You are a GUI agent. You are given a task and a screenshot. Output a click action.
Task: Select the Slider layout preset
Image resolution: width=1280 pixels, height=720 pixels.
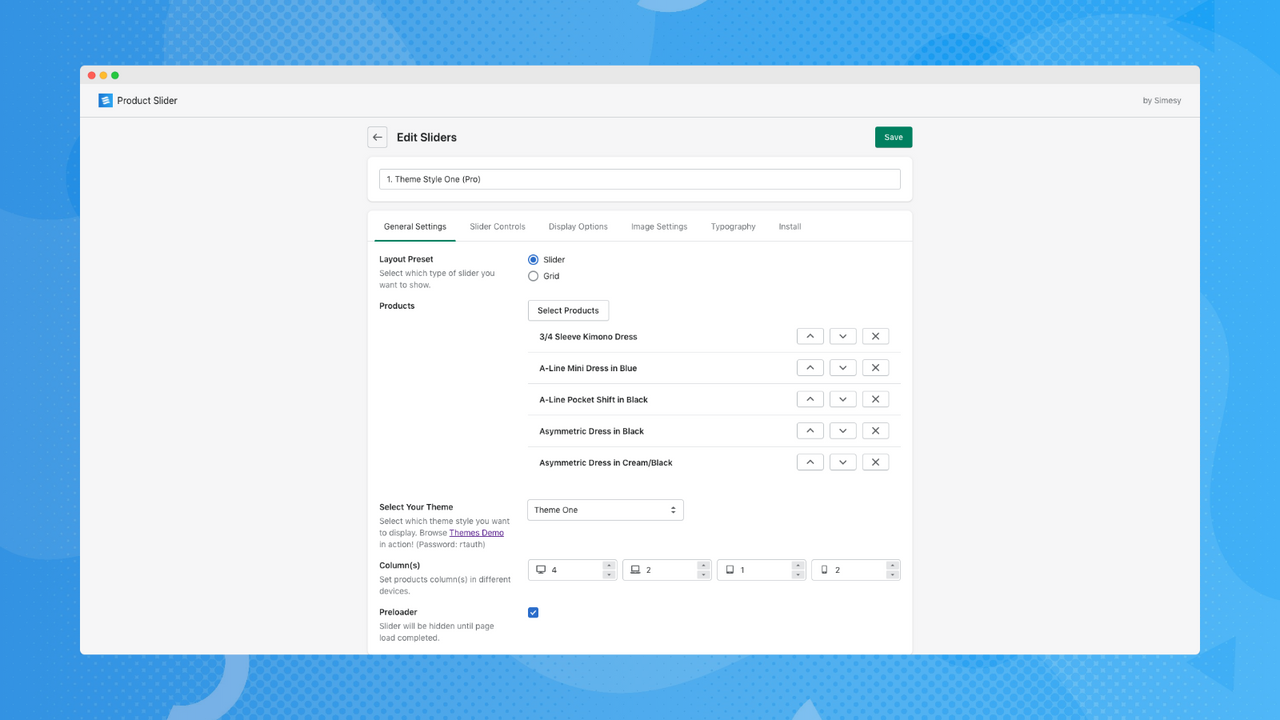click(533, 259)
